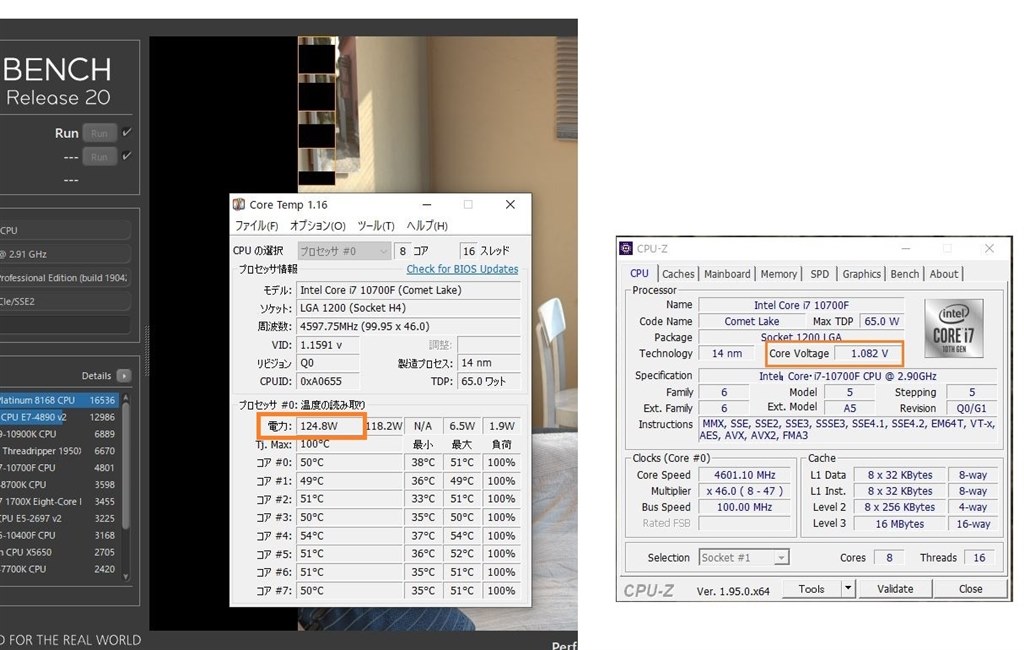Click the Tools button in CPU-Z
Viewport: 1024px width, 650px height.
(811, 588)
